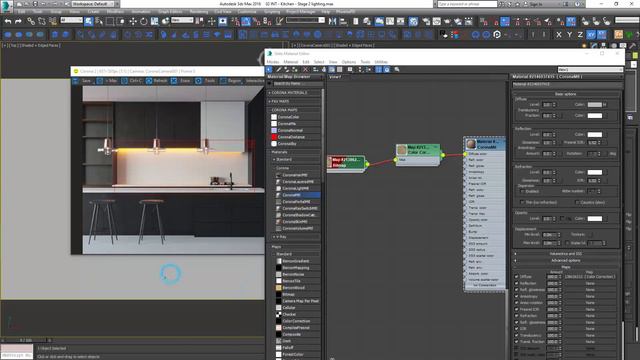Screen dimensions: 640x360
Task: Click Select by Material magnifier icon
Action: 397,70
